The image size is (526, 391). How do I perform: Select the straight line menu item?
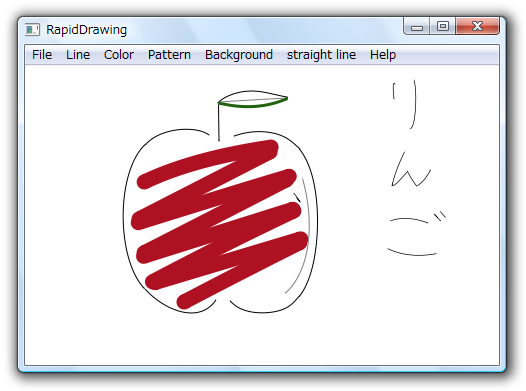pyautogui.click(x=321, y=55)
